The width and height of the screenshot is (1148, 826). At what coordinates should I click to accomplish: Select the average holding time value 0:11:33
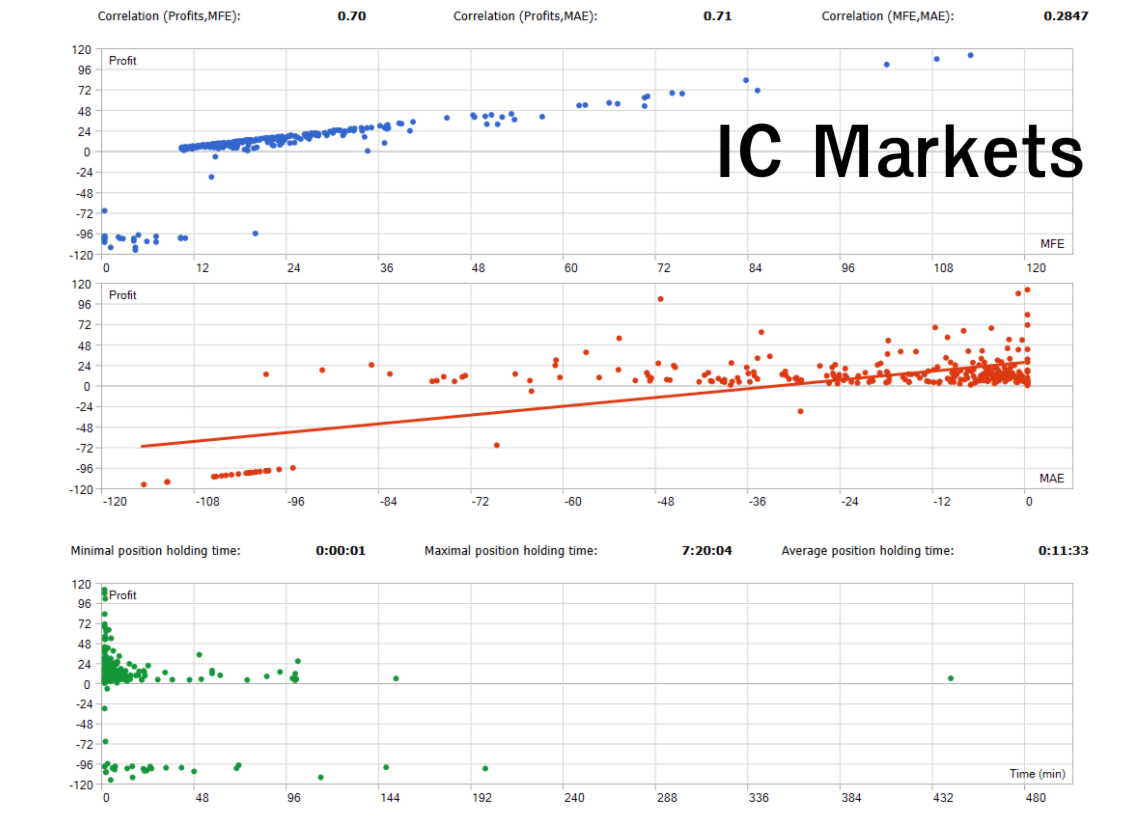(1063, 551)
